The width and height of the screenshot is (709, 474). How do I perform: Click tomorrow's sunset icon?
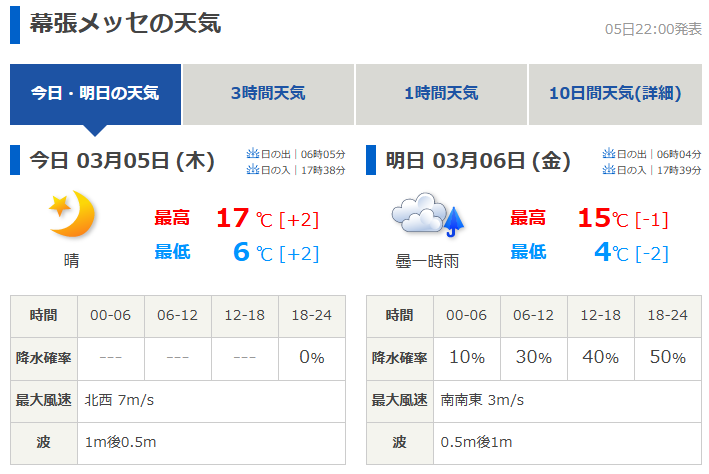tap(608, 170)
